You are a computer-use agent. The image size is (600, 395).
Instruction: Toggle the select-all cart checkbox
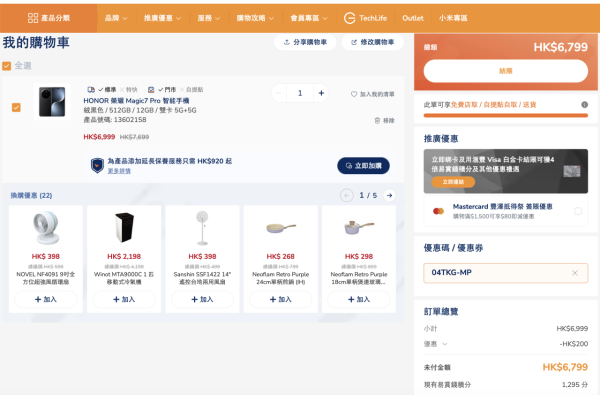coord(7,66)
